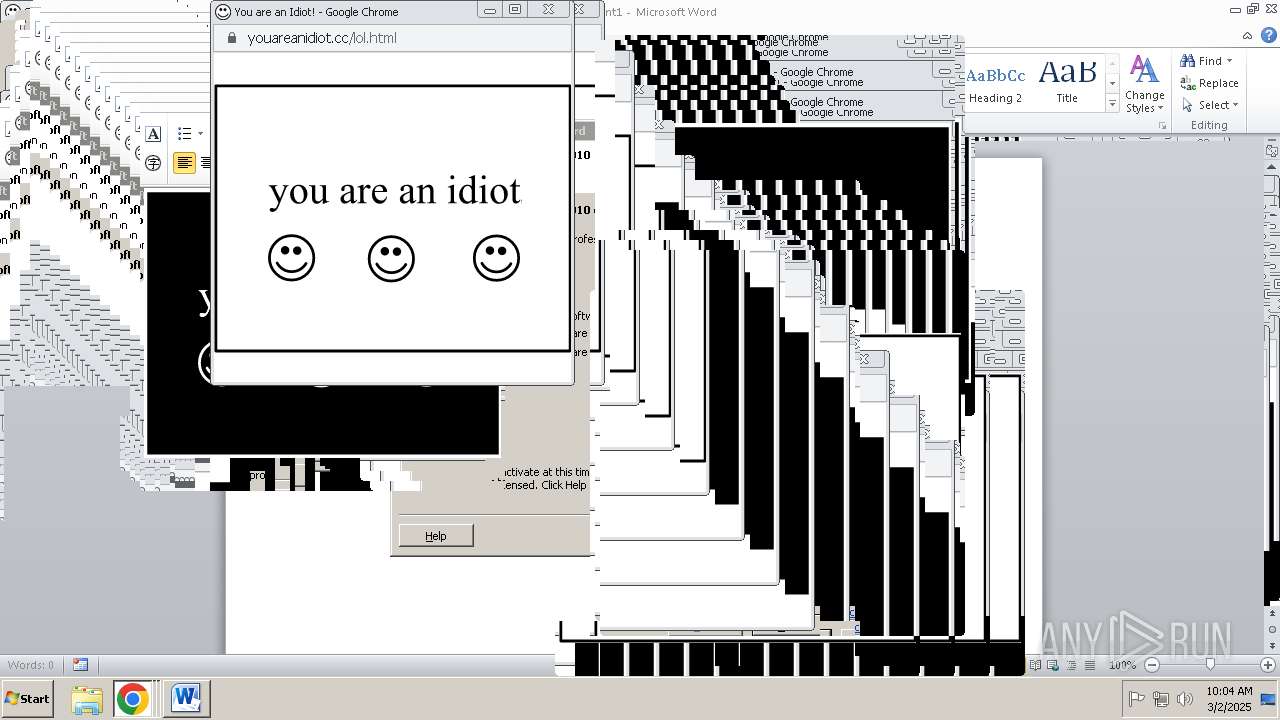The image size is (1280, 720).
Task: Click the left smiley face in popup
Action: coord(292,258)
